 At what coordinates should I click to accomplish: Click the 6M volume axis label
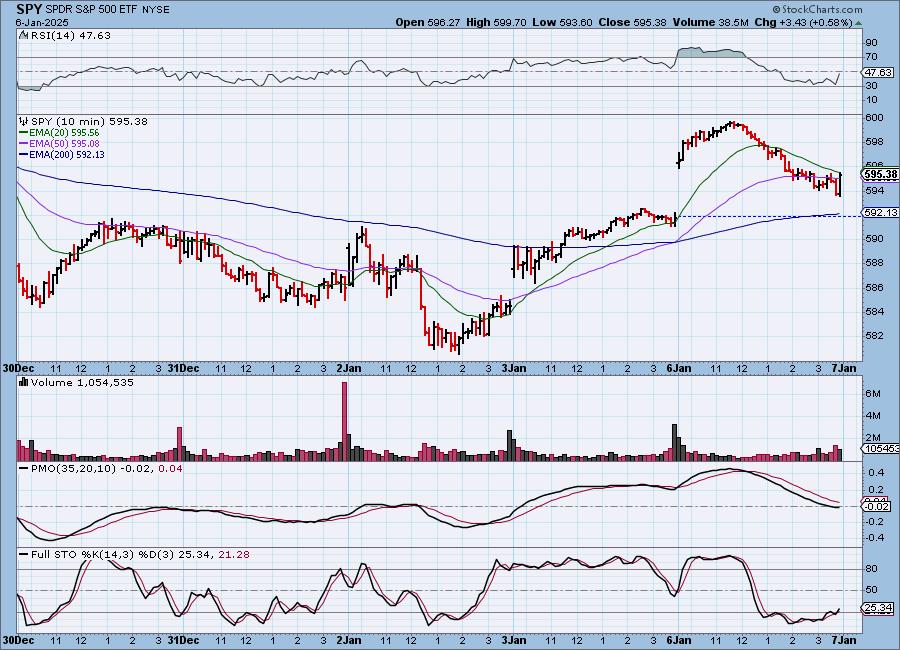[873, 393]
